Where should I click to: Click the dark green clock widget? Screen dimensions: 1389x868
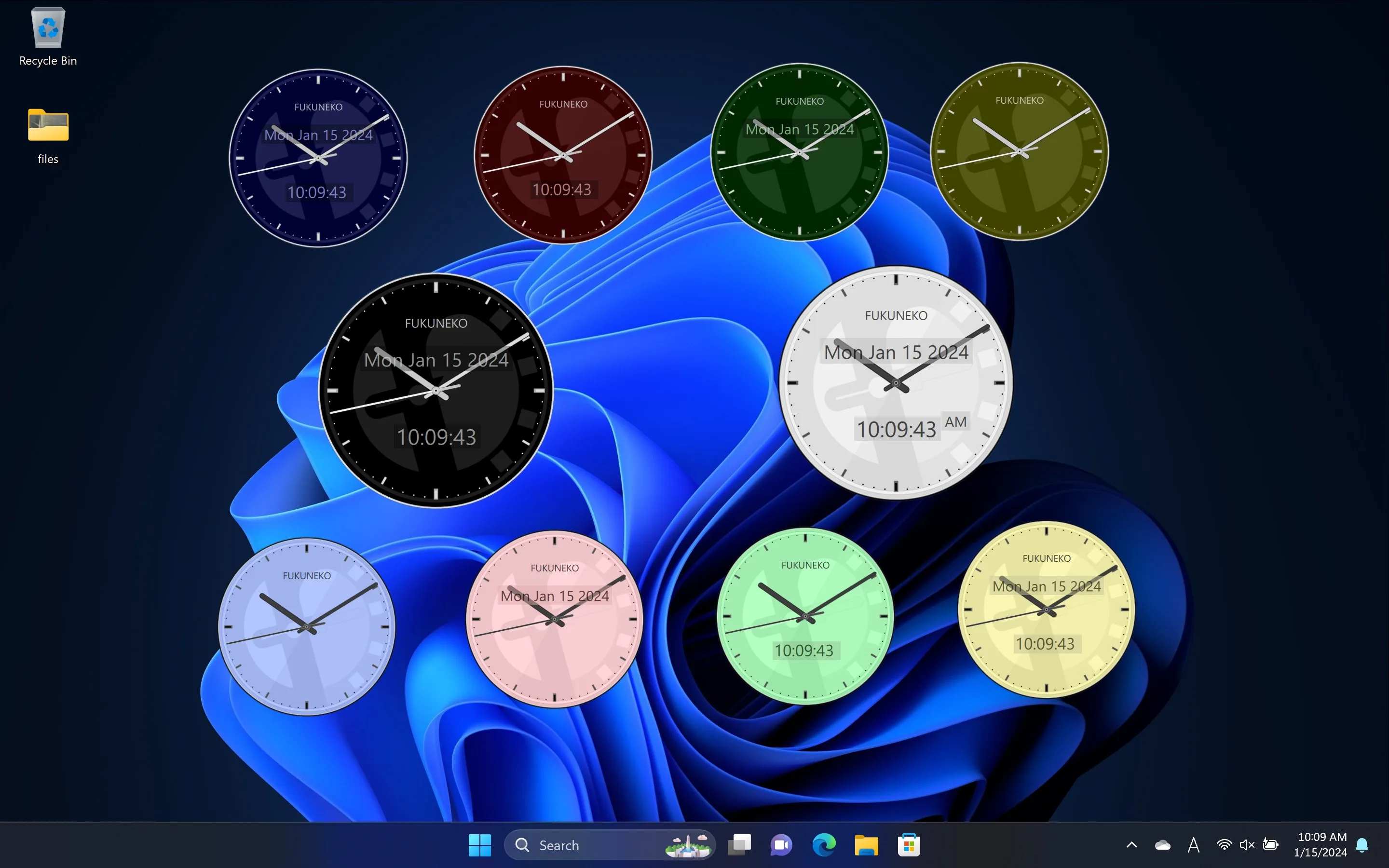click(800, 152)
